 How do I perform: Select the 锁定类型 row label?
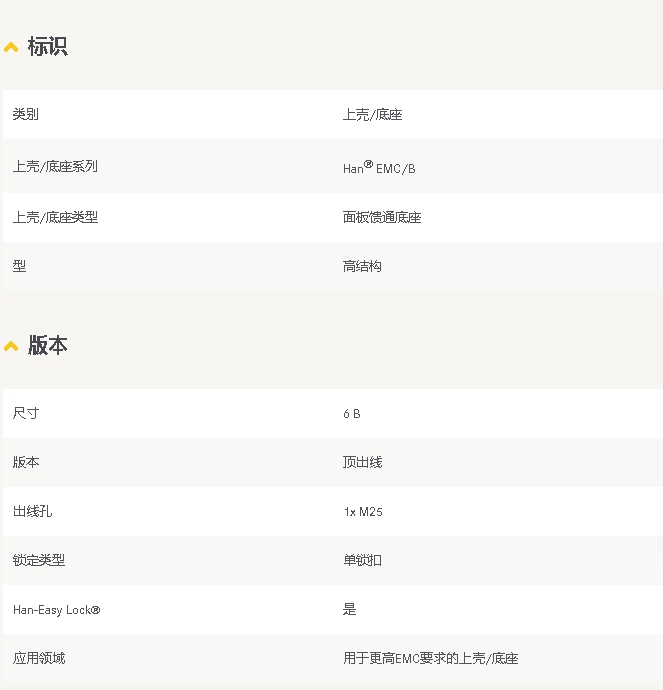click(x=39, y=560)
